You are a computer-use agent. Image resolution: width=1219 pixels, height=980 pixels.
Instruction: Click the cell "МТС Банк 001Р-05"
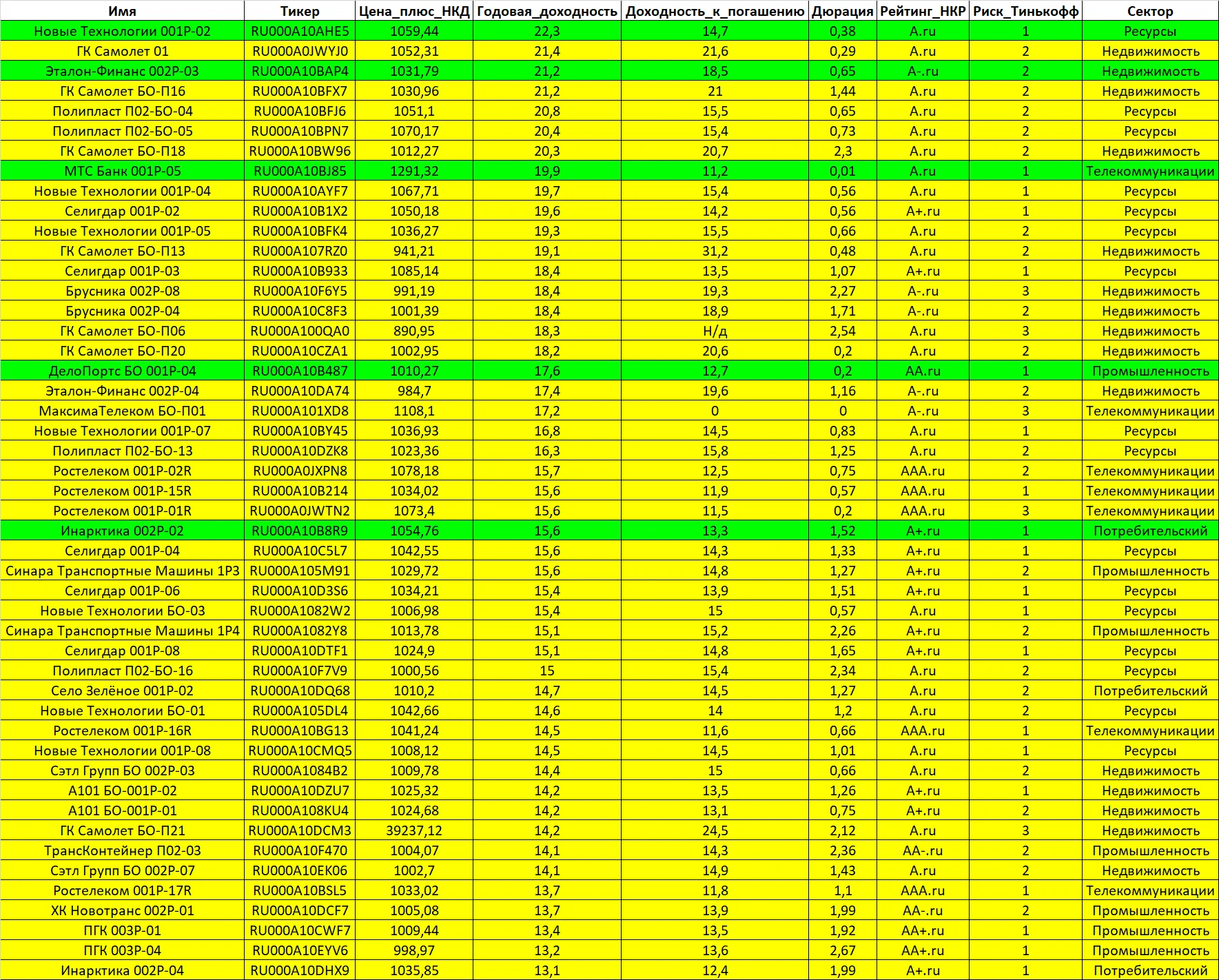click(x=122, y=171)
